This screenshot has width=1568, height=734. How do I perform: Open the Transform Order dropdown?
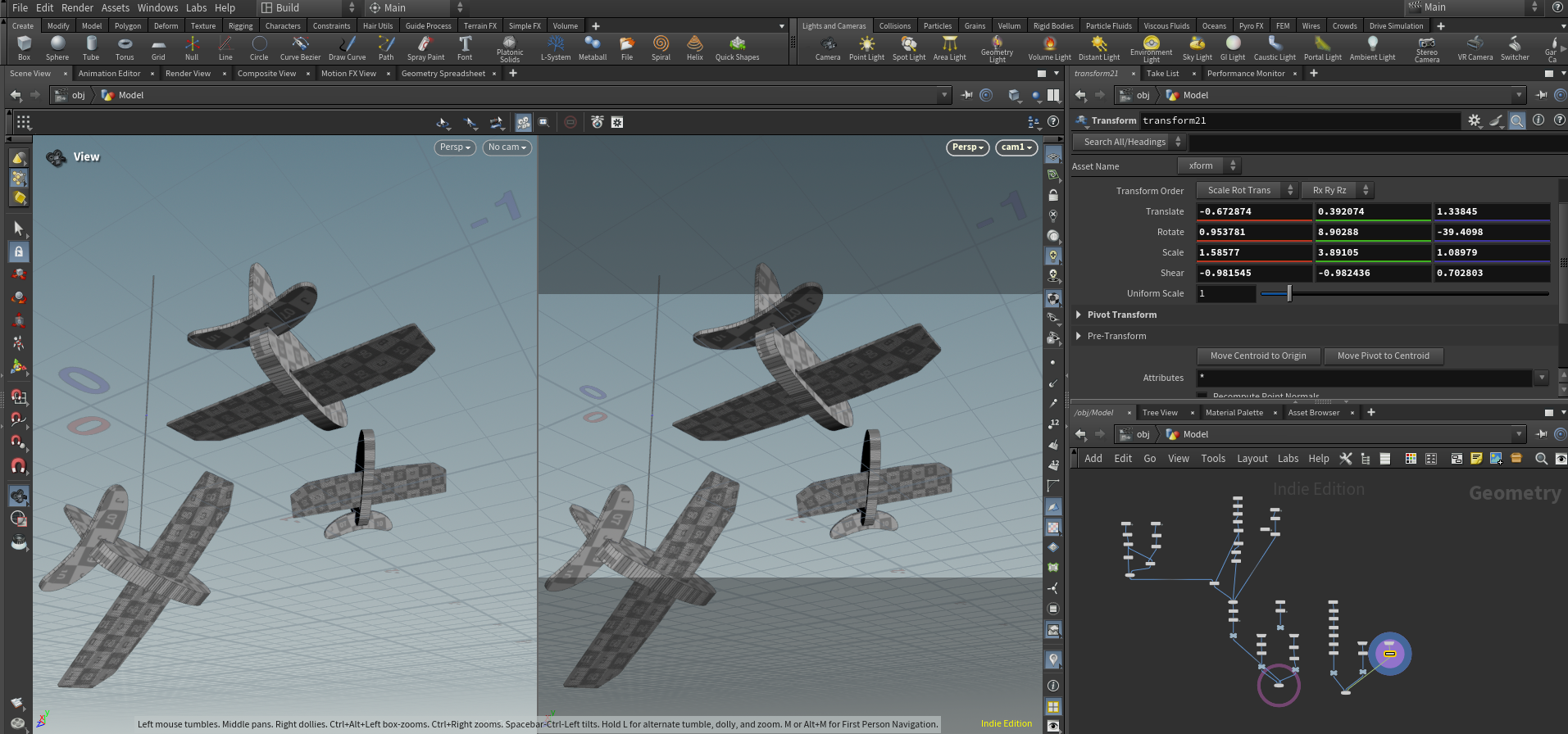1247,190
